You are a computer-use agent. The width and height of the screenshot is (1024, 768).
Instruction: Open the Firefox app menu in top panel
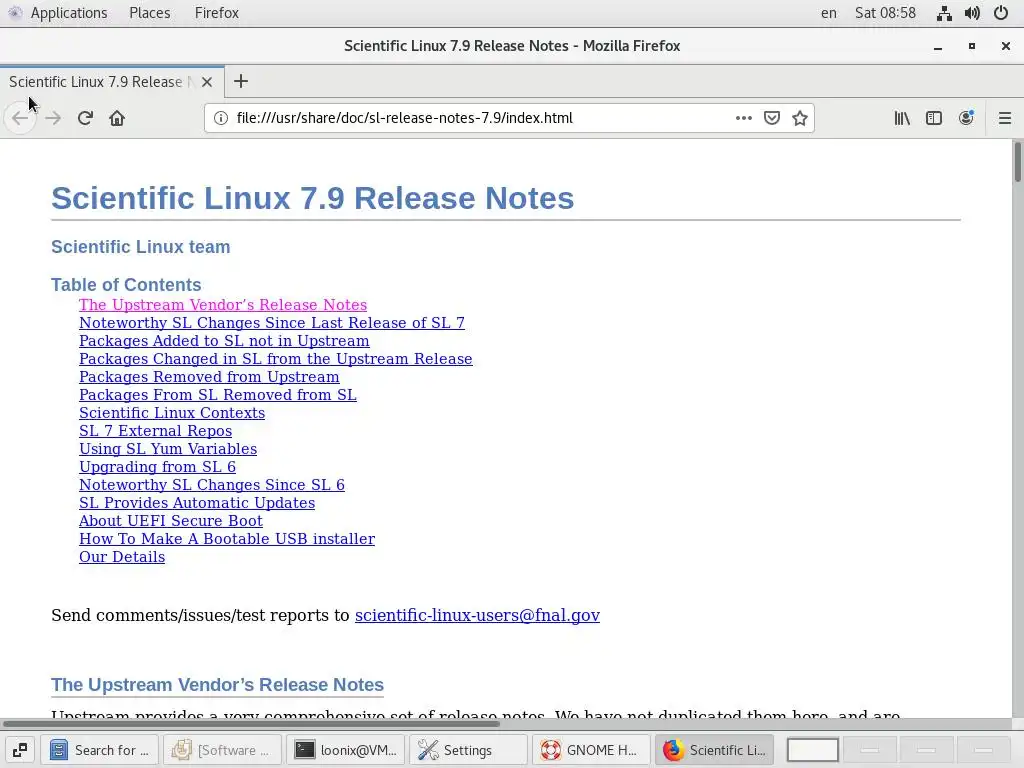pyautogui.click(x=217, y=13)
